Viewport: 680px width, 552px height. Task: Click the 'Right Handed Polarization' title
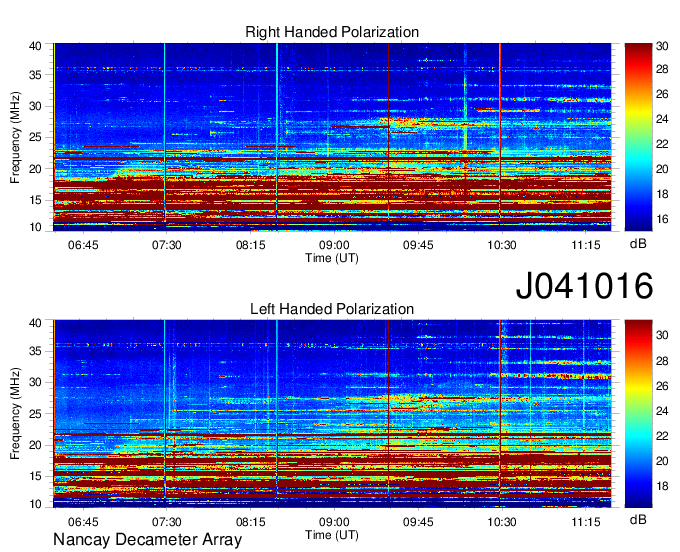[332, 32]
